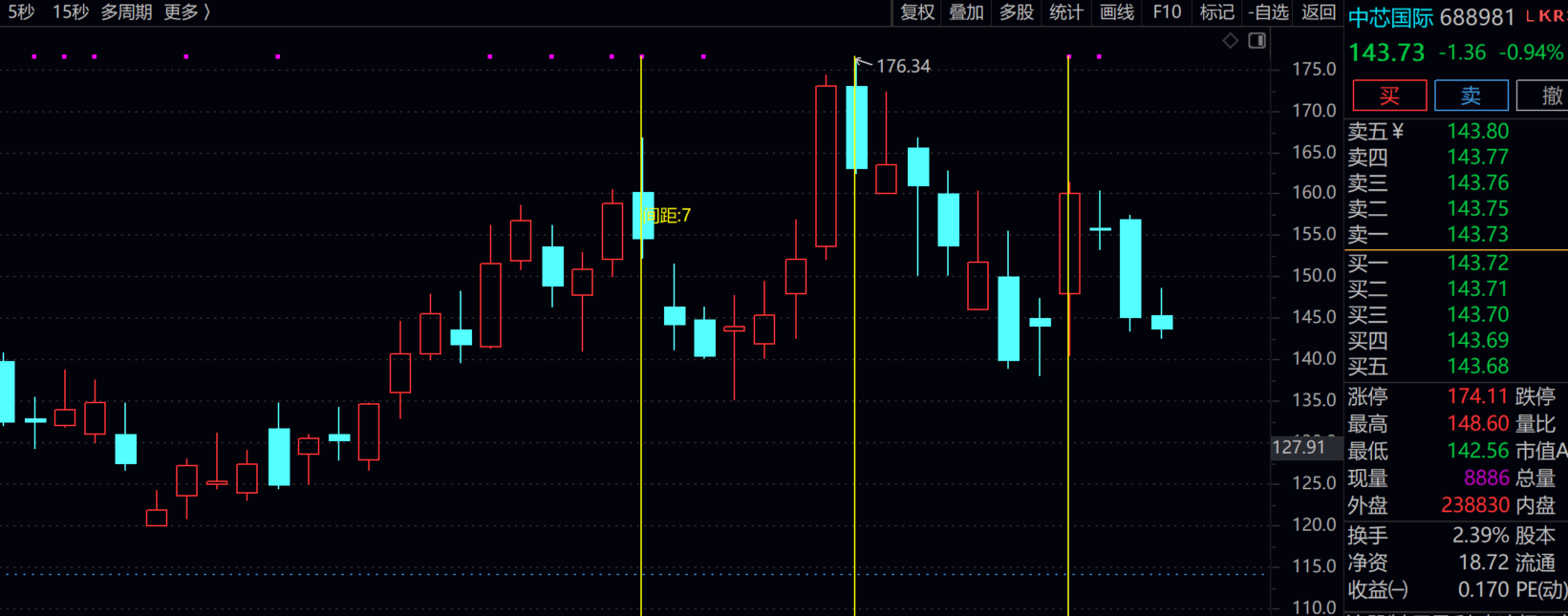Open the 多股 multi-stock view
The image size is (1568, 616).
point(1016,12)
